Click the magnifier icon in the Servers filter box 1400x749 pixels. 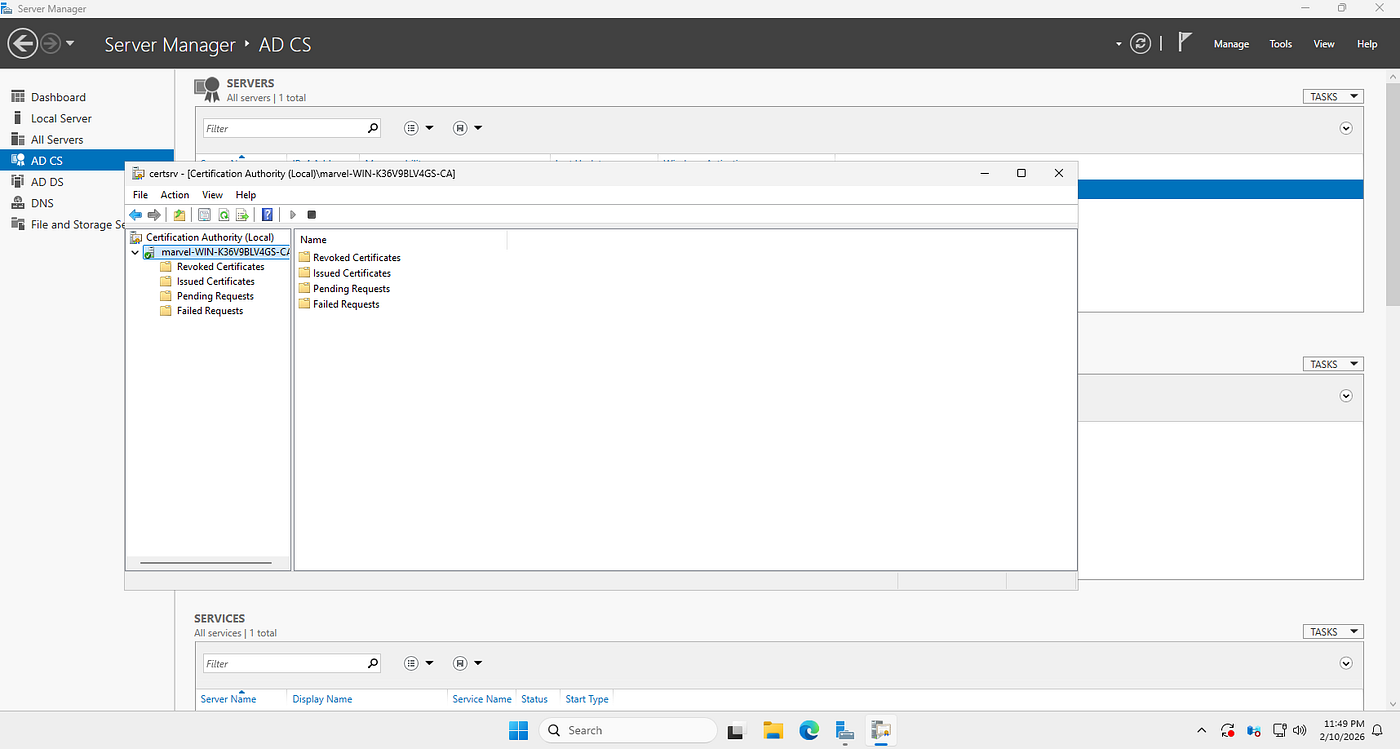pyautogui.click(x=373, y=128)
